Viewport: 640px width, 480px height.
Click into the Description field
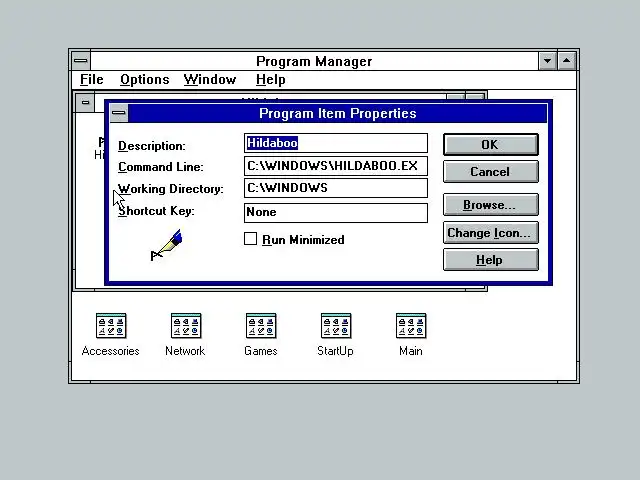[336, 143]
